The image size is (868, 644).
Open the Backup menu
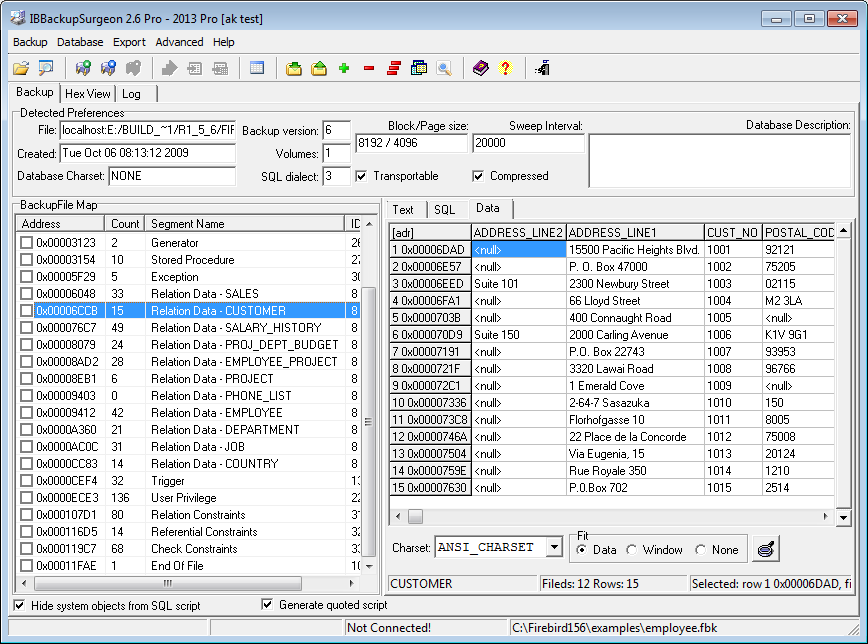pyautogui.click(x=30, y=42)
